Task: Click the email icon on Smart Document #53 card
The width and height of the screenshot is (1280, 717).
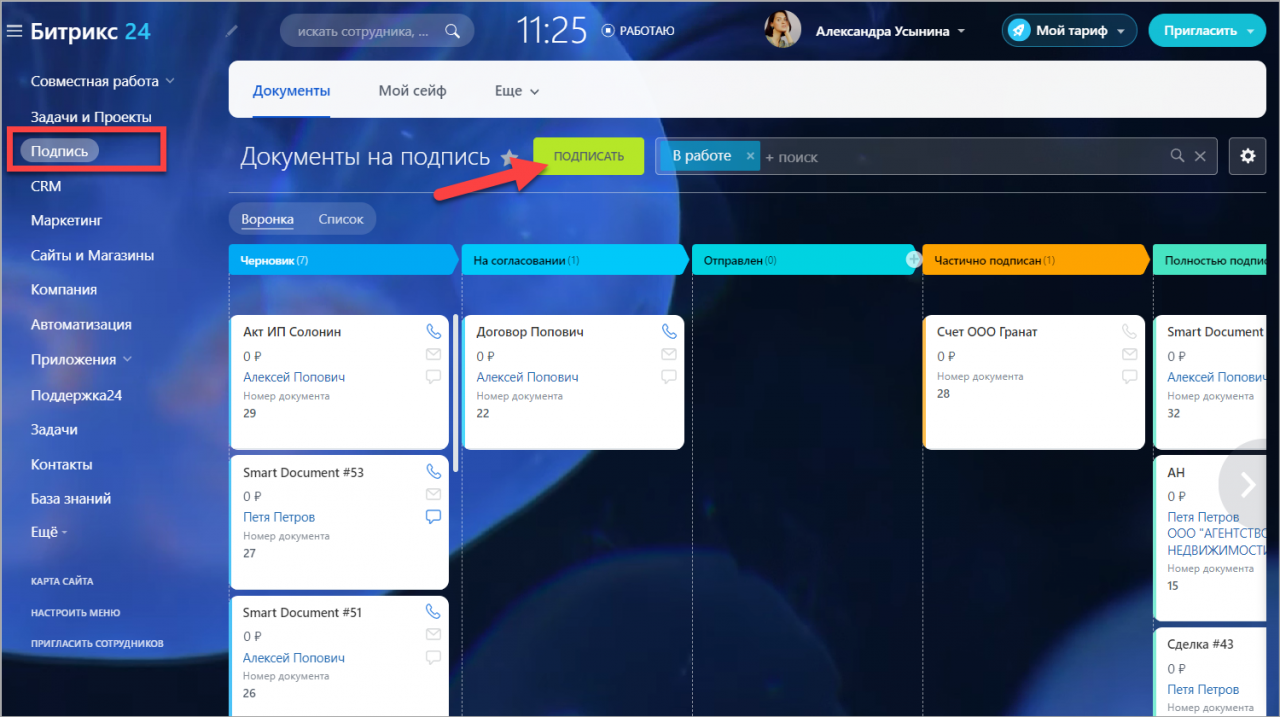Action: [433, 494]
